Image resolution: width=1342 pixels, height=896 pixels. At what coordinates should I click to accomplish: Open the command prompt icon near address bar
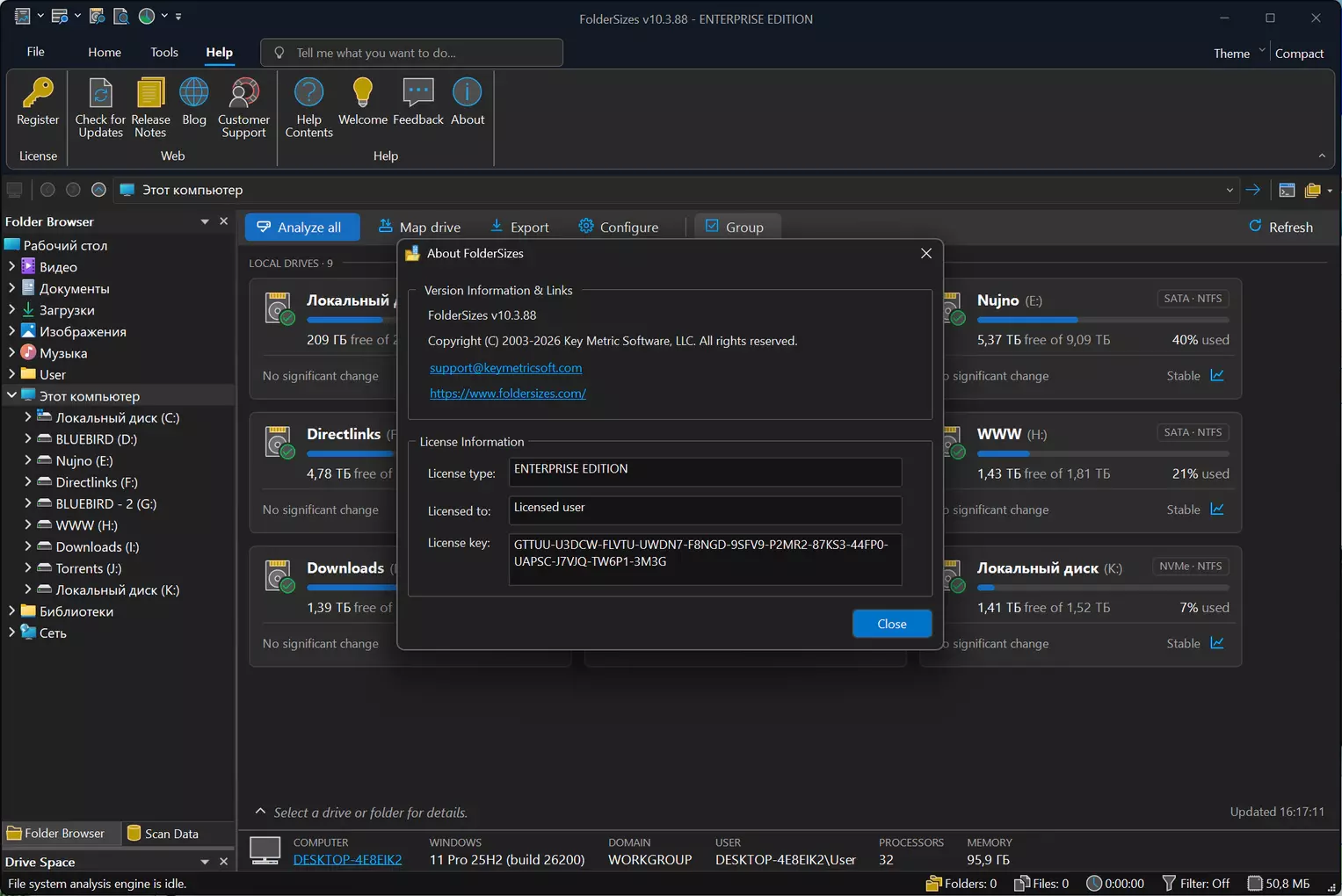click(1287, 190)
